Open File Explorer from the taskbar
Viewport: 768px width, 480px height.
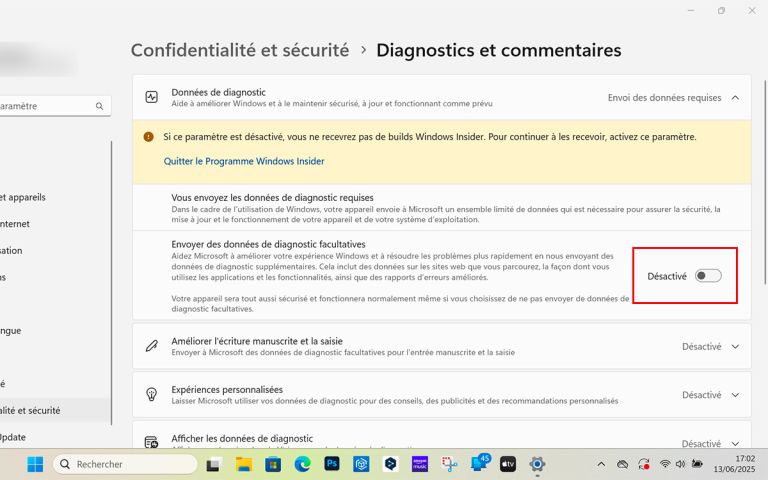click(243, 464)
